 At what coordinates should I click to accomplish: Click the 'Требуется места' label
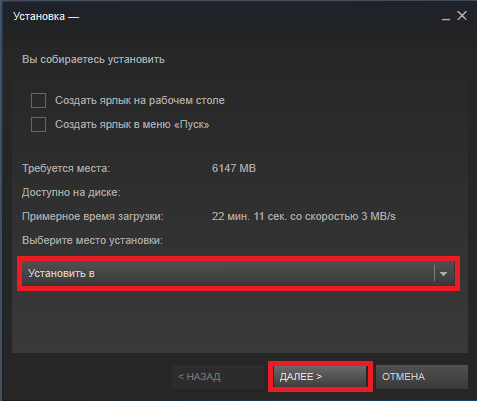point(66,168)
